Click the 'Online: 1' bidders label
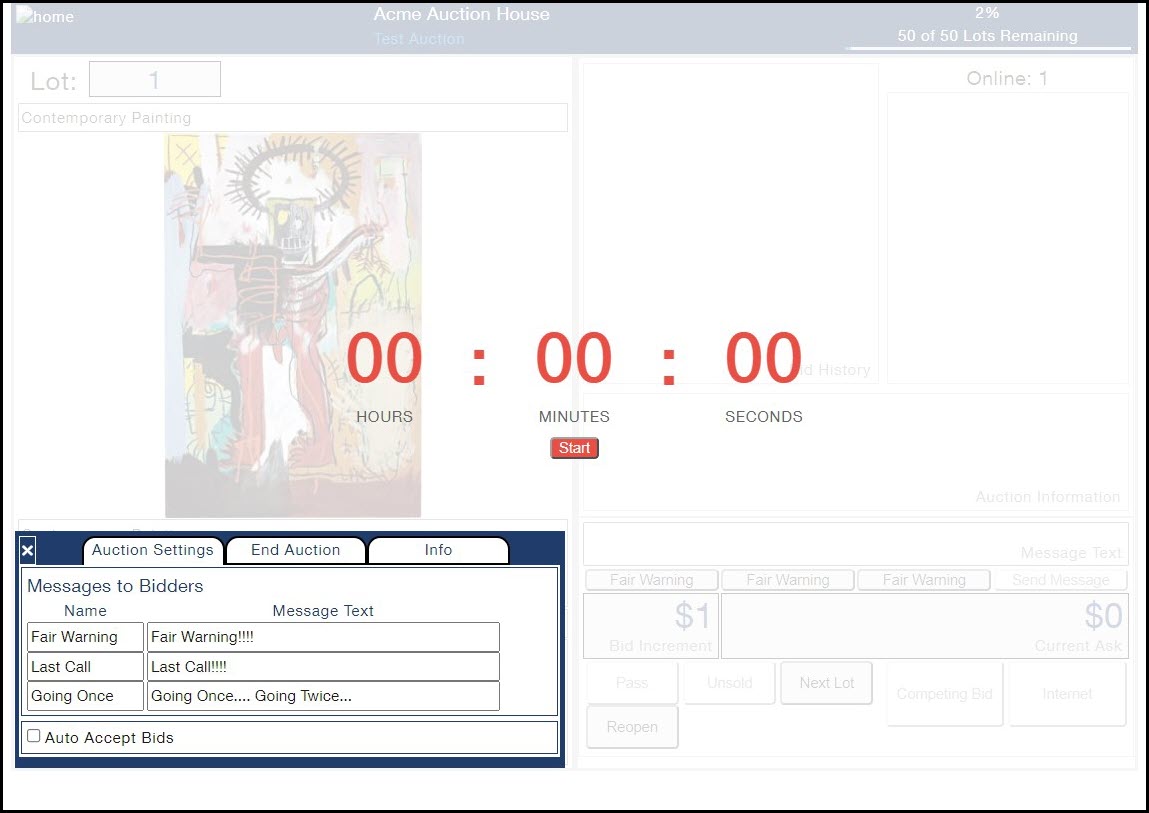Image resolution: width=1149 pixels, height=813 pixels. coord(1007,78)
